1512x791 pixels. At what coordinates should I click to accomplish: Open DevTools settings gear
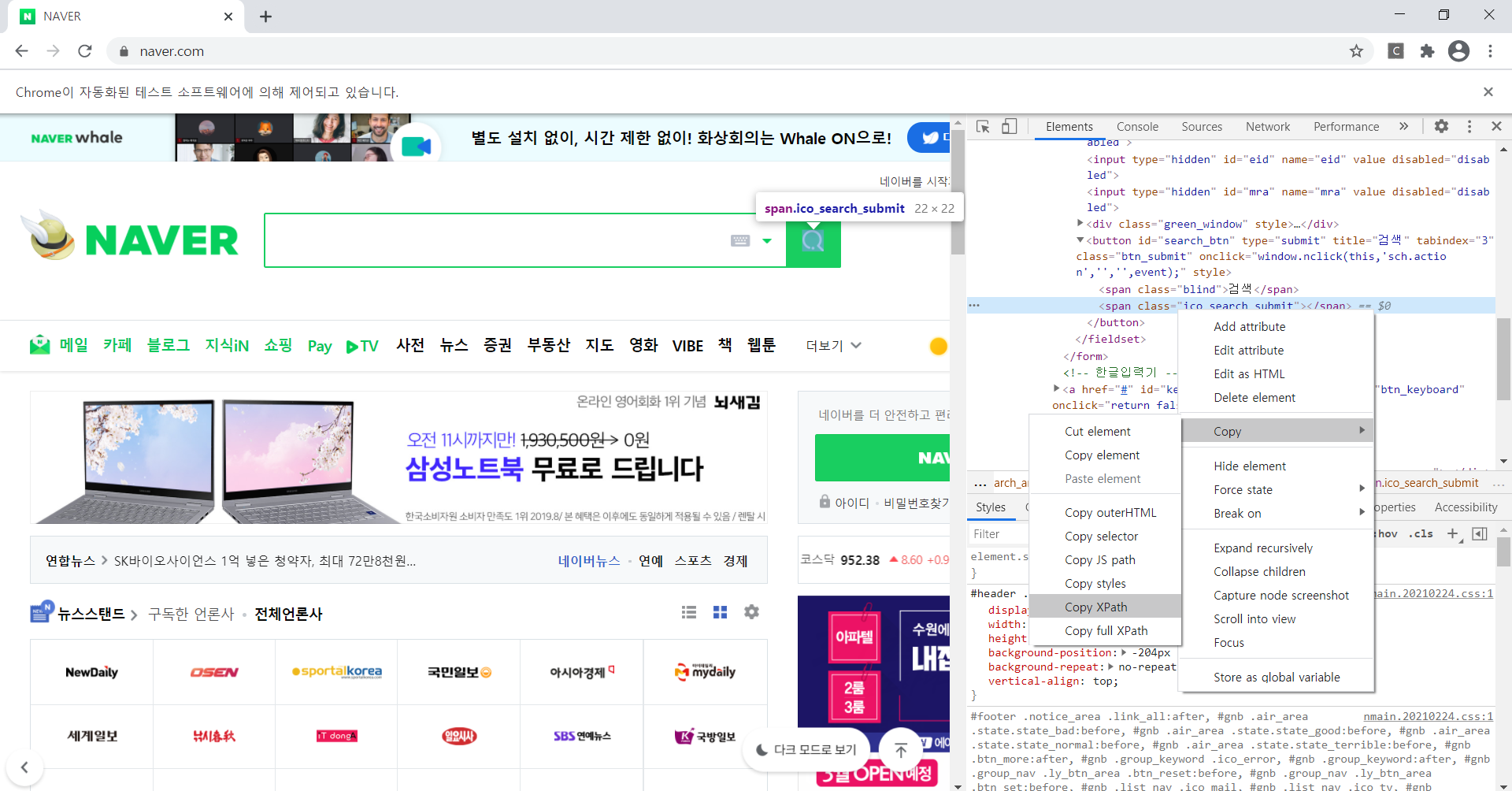click(x=1441, y=126)
